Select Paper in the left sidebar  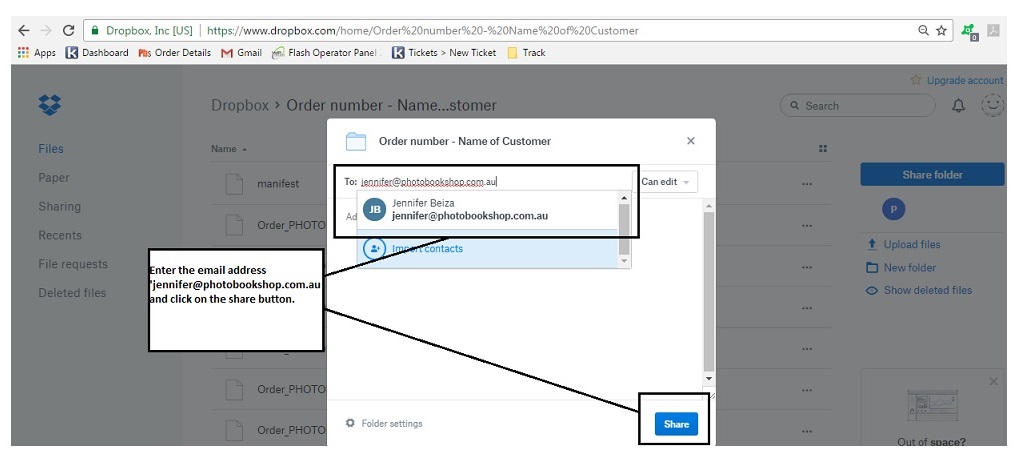(54, 177)
